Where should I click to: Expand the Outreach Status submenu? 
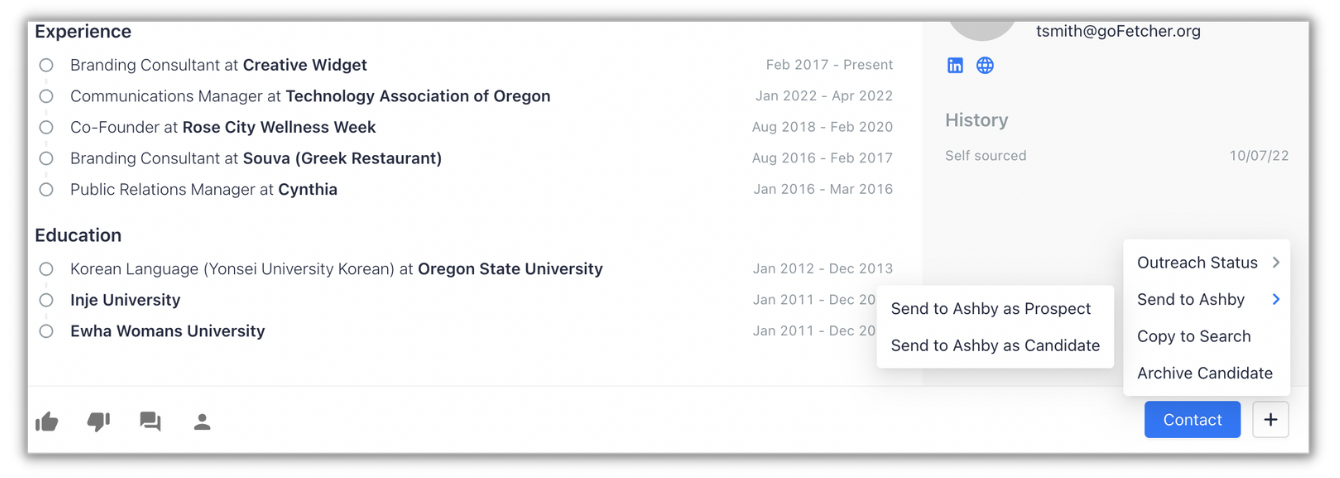[x=1207, y=262]
